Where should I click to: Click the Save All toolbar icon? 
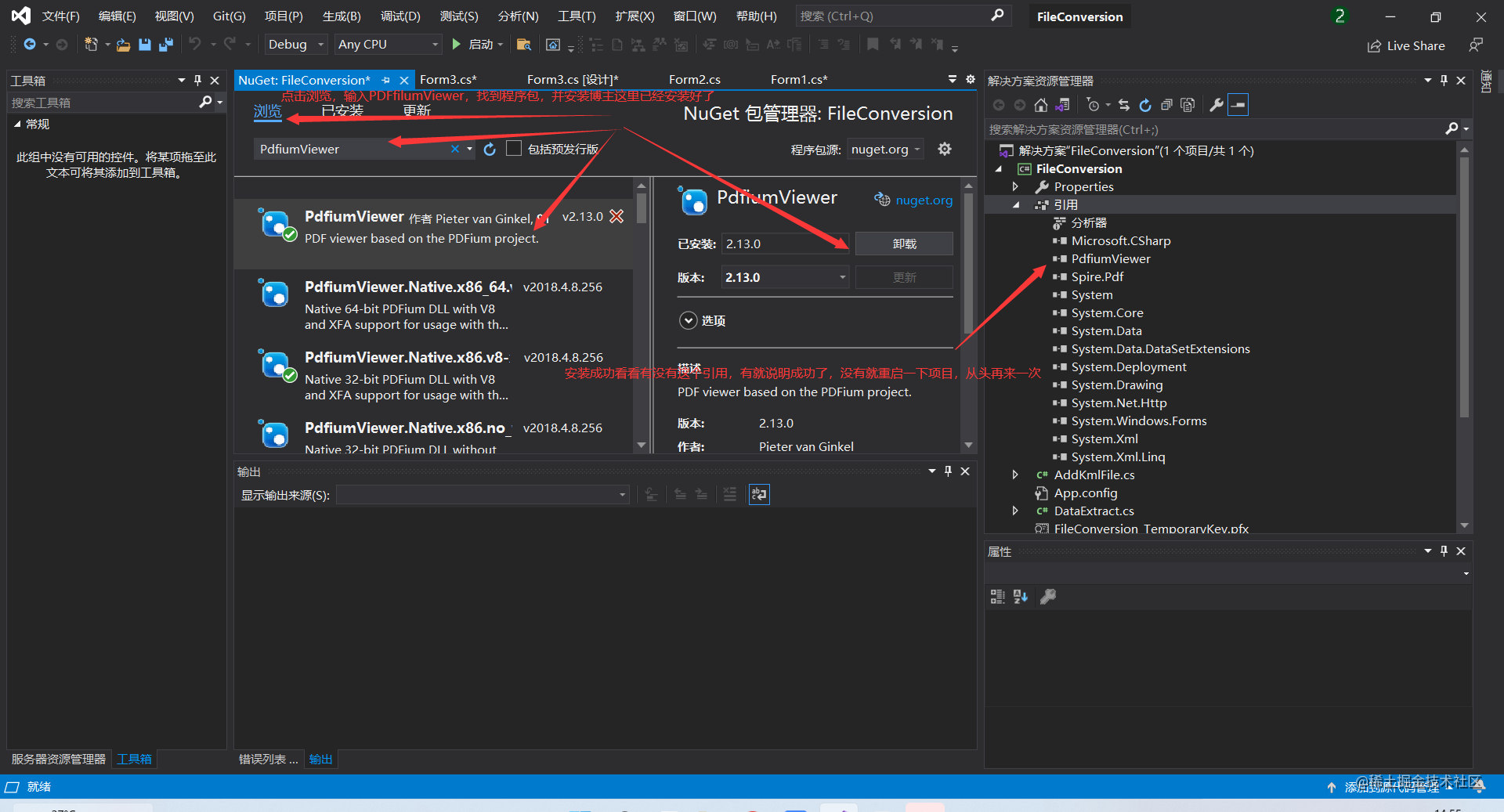pos(165,45)
